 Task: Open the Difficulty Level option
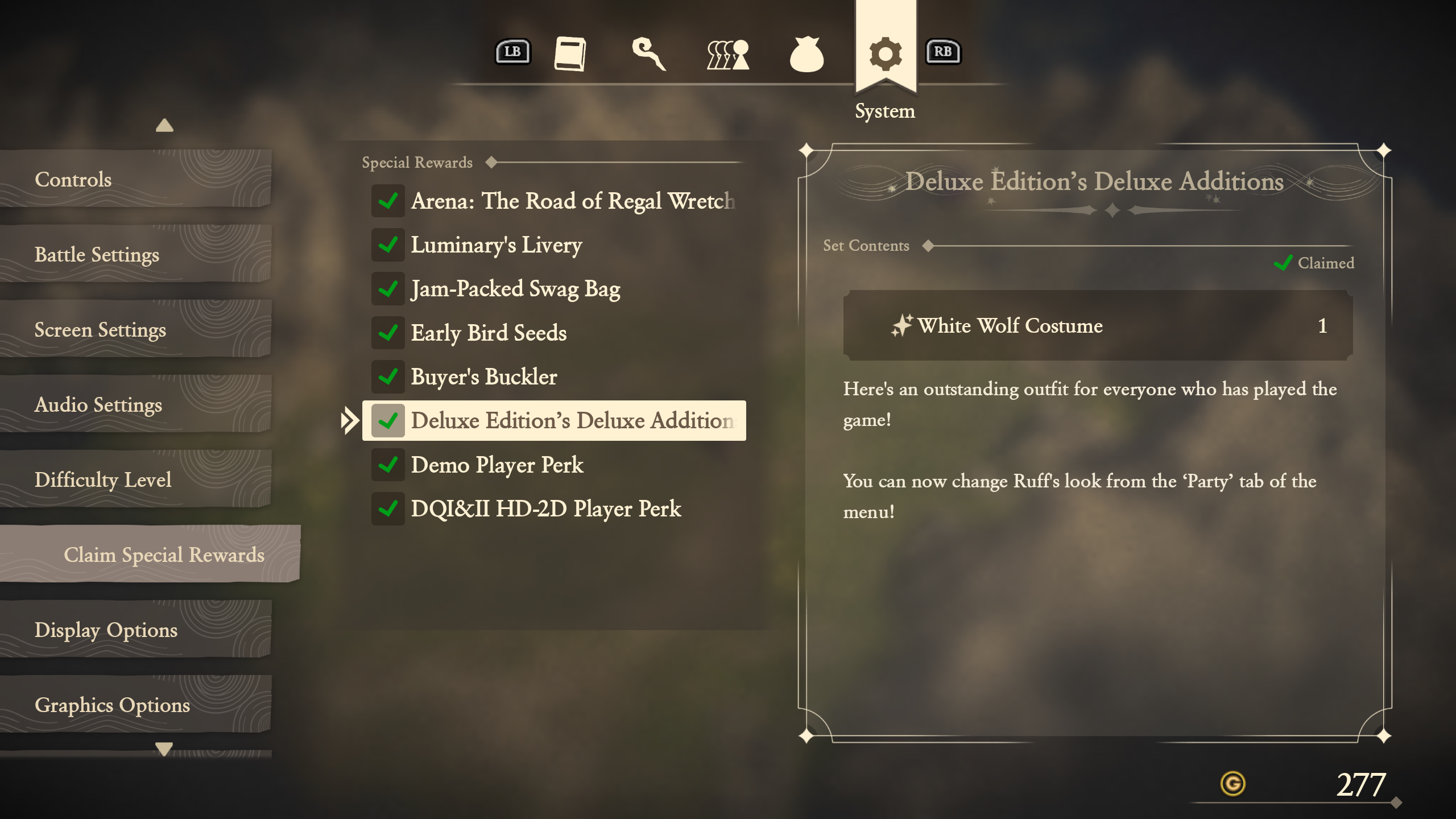[x=135, y=479]
